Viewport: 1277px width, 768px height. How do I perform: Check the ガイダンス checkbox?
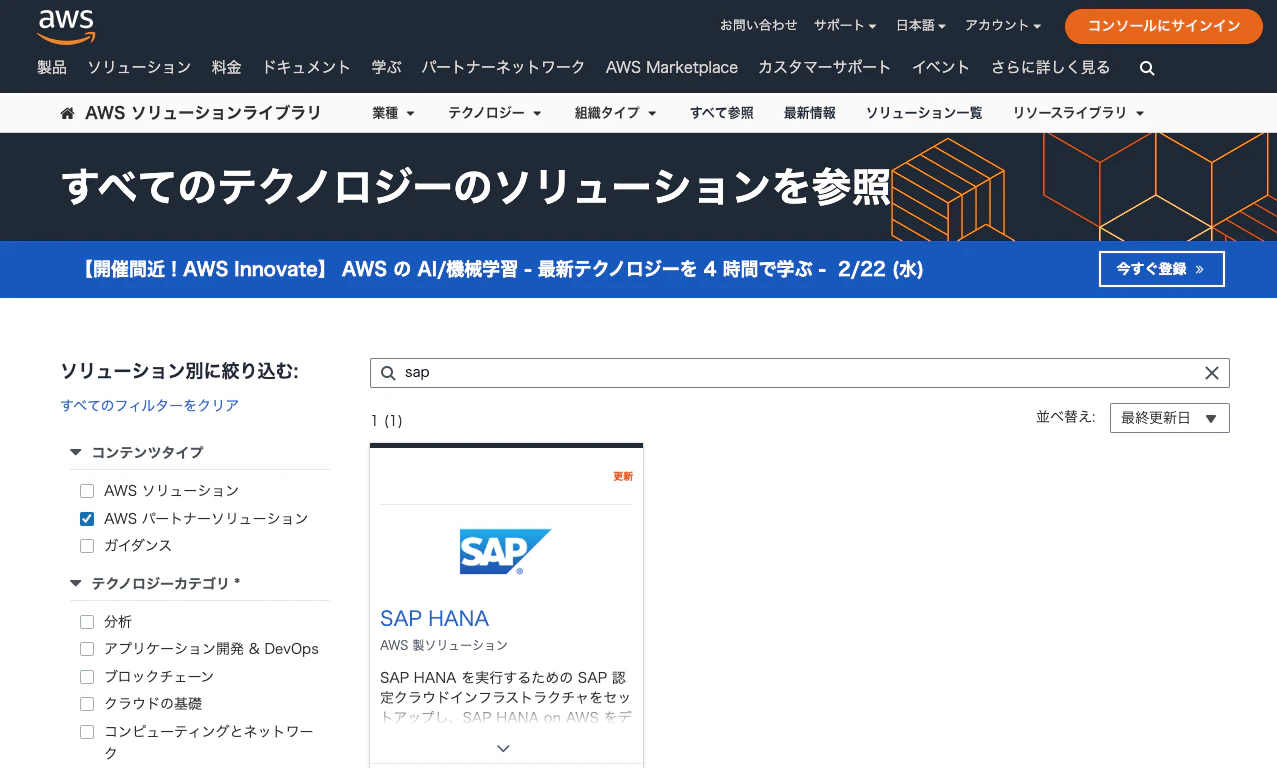(x=87, y=546)
